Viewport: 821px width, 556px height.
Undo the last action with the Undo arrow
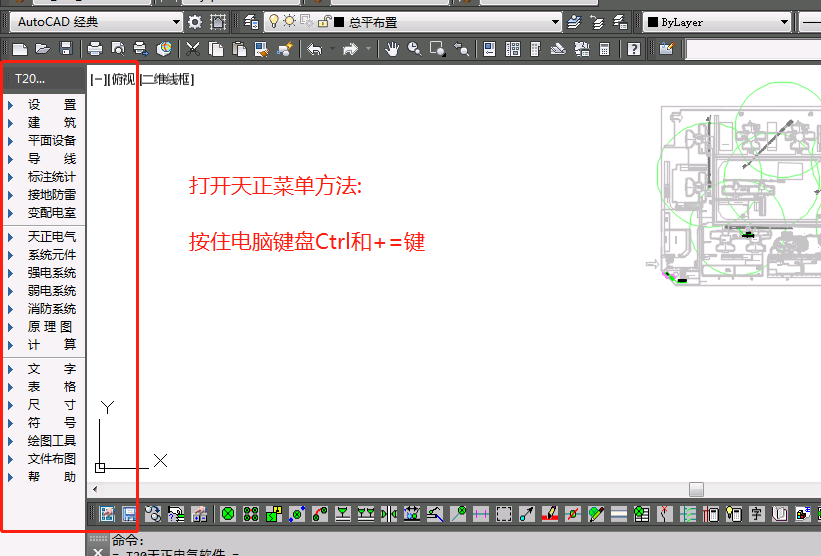point(314,49)
